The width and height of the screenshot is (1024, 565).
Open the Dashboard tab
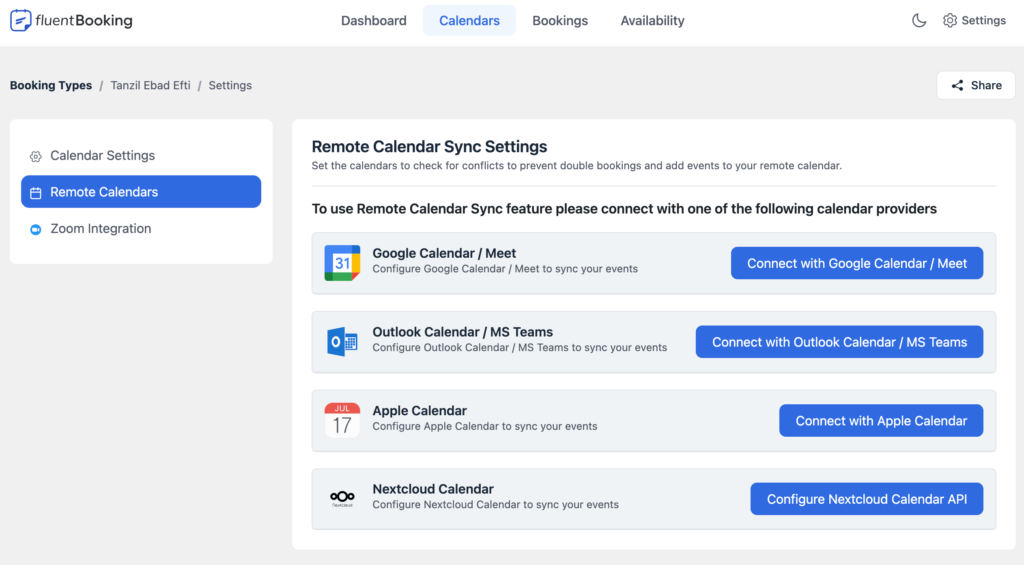click(374, 20)
